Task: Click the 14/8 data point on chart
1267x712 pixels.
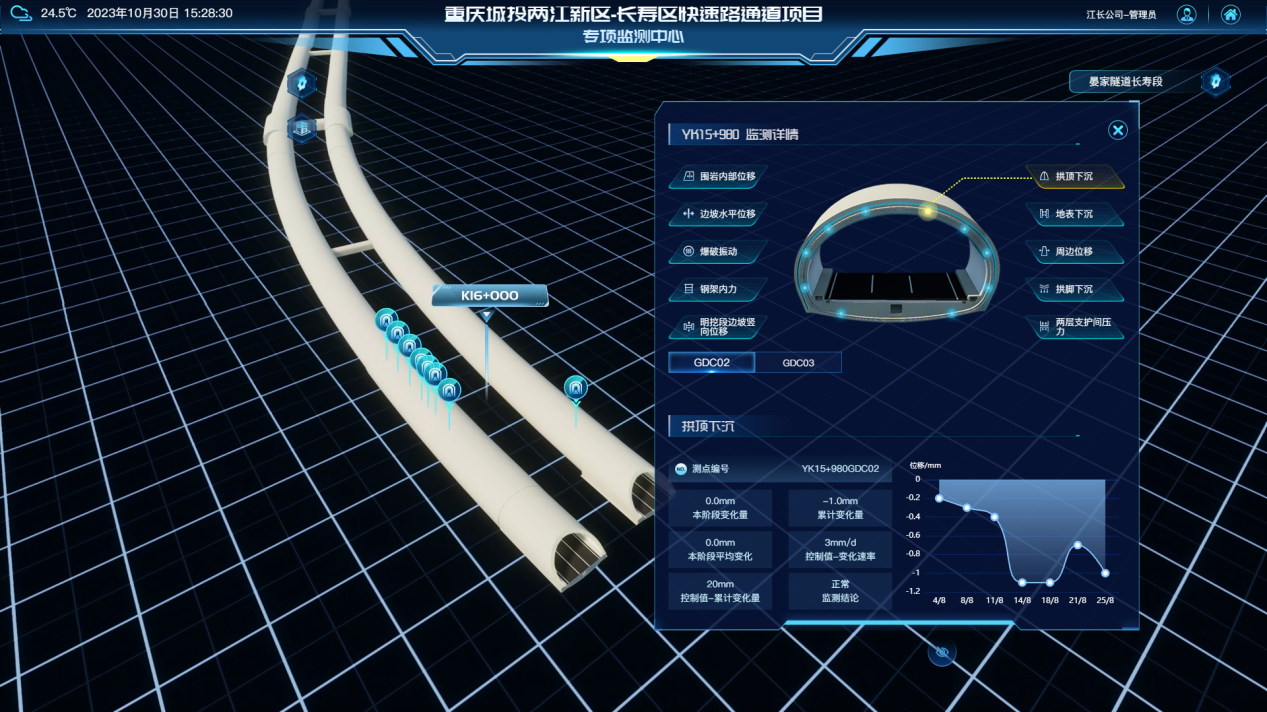Action: click(1022, 582)
